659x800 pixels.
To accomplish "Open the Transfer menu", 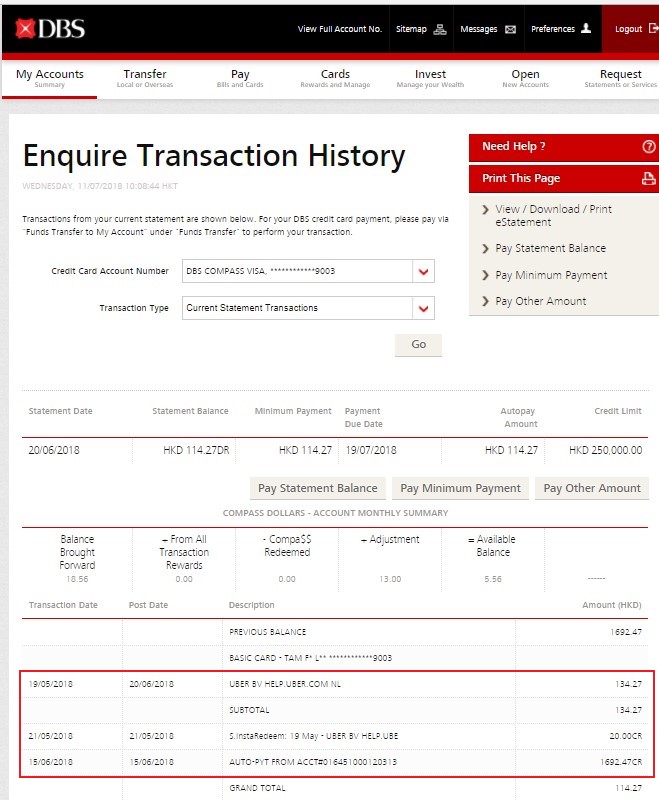I will coord(145,78).
